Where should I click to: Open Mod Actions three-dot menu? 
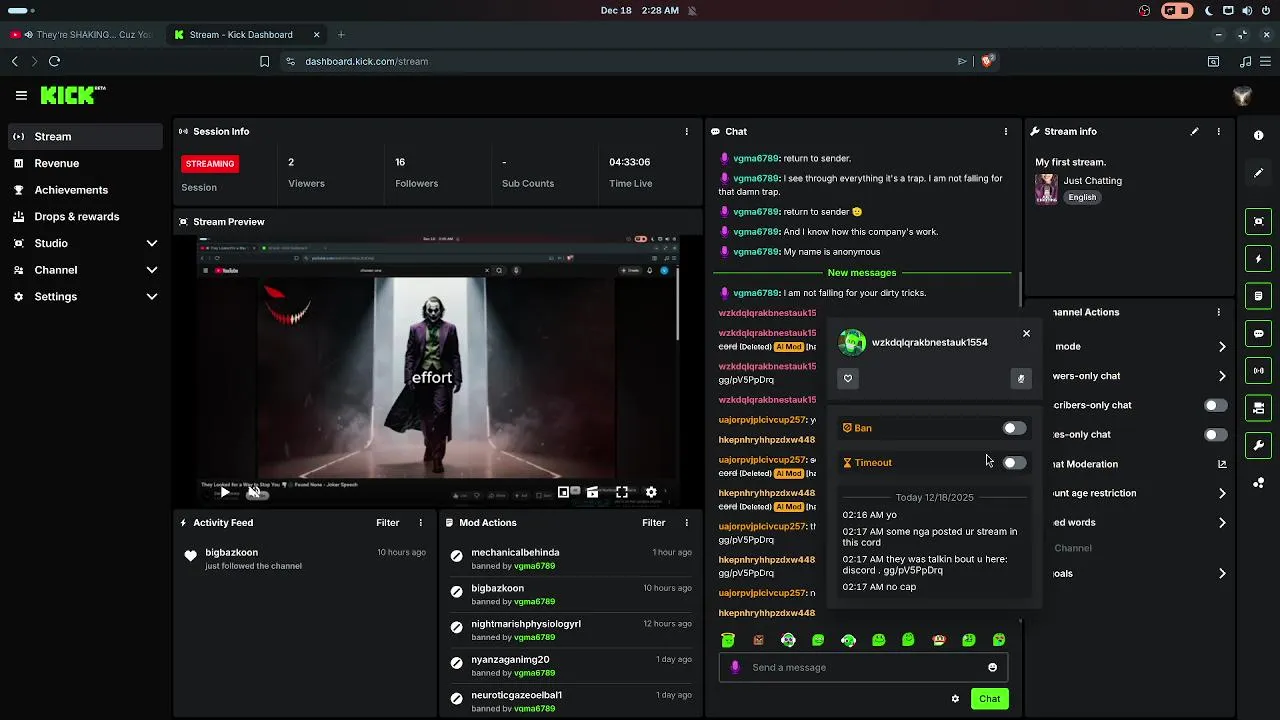(x=686, y=522)
